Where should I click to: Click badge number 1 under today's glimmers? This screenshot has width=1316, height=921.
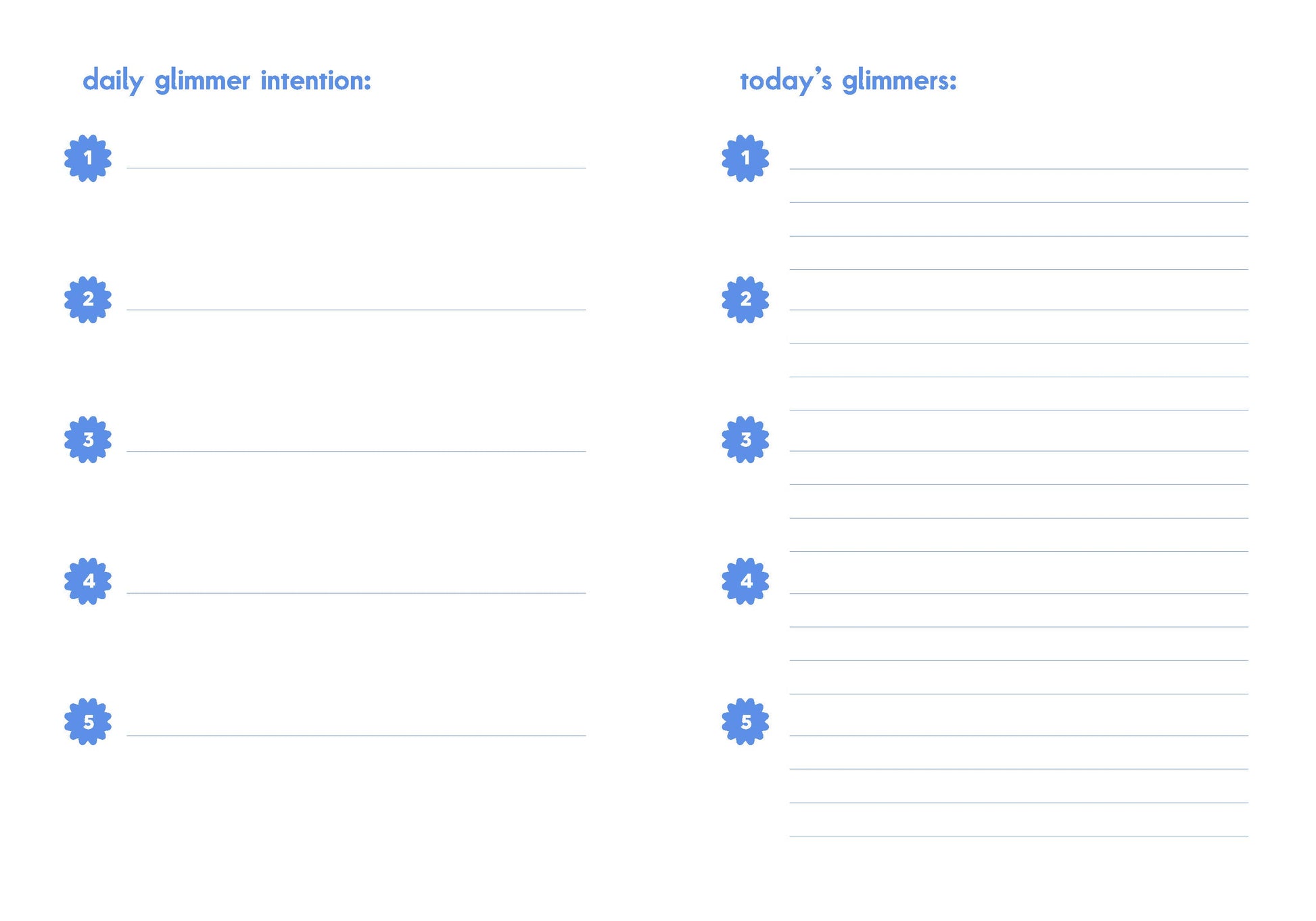click(x=745, y=158)
